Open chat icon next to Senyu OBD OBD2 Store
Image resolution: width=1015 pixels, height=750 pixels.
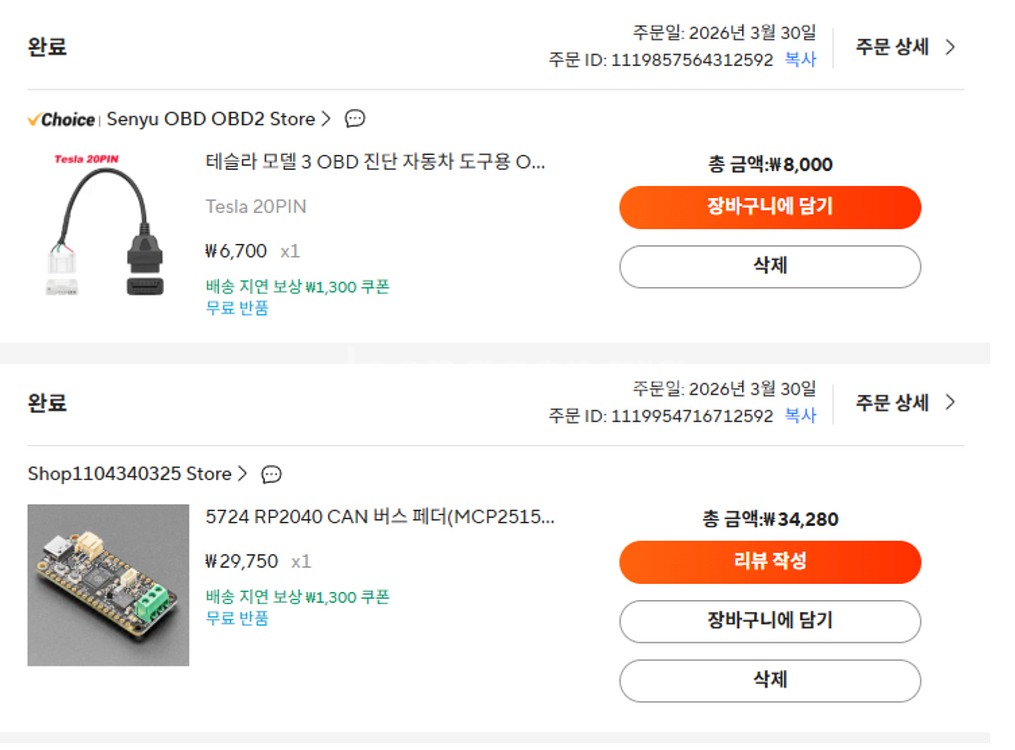coord(355,119)
